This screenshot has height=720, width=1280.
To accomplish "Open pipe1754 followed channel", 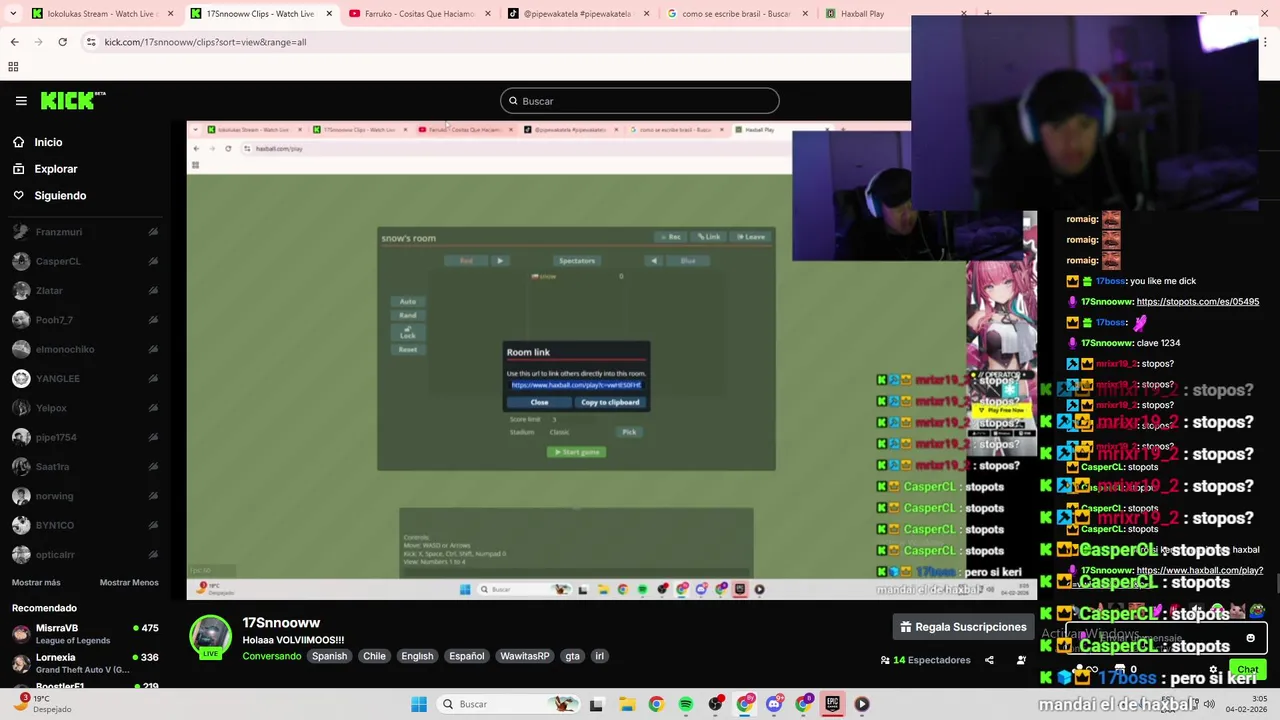I will tap(85, 437).
